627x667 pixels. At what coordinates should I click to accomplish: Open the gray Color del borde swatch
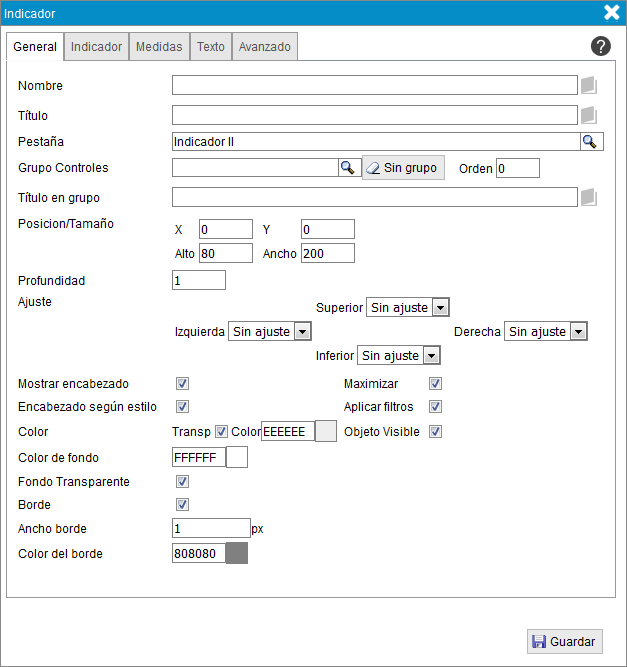coord(236,553)
